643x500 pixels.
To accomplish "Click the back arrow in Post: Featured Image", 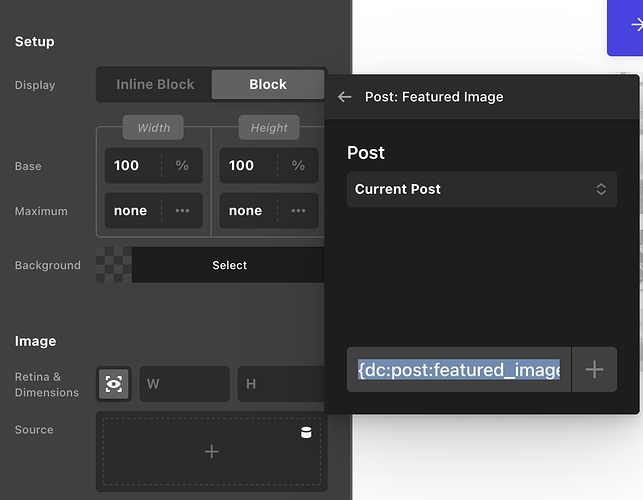I will (x=345, y=97).
